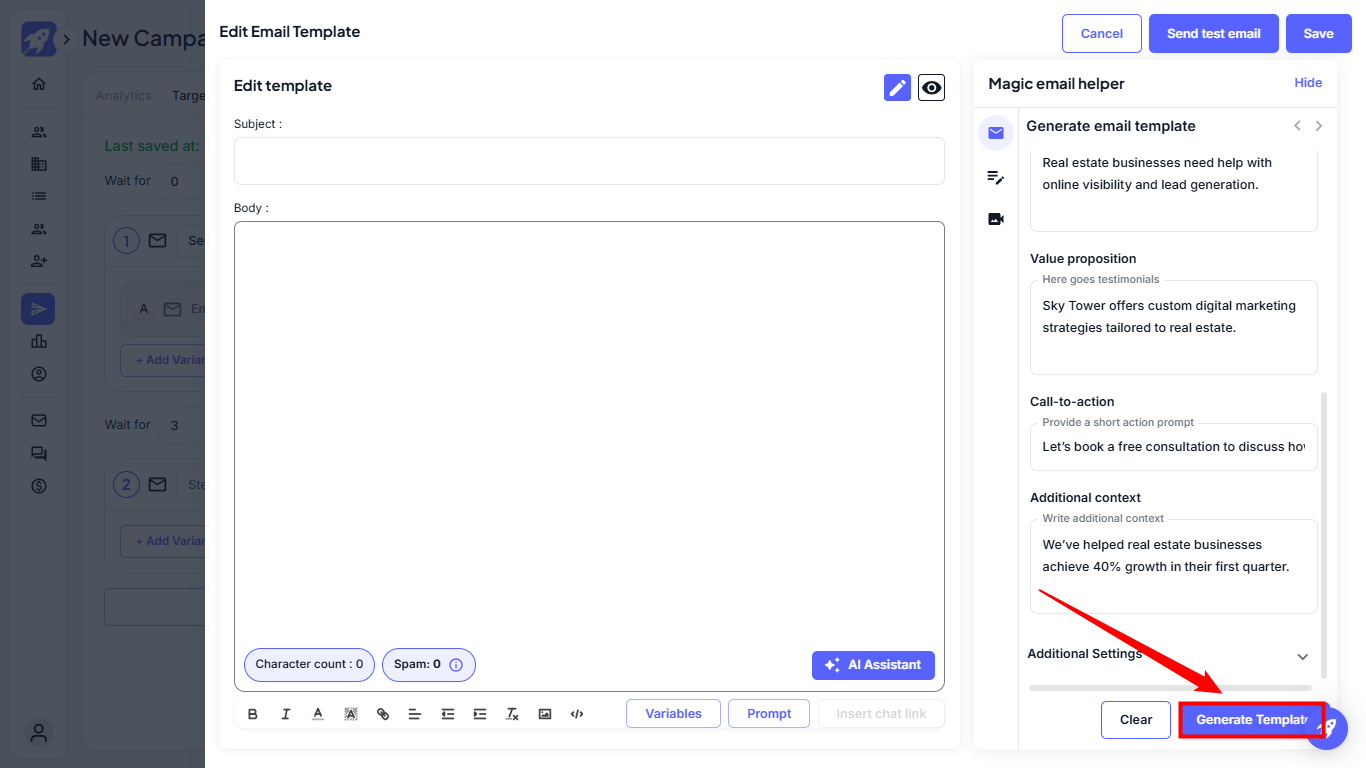Image resolution: width=1366 pixels, height=768 pixels.
Task: Expand the Additional Settings section
Action: 1302,656
